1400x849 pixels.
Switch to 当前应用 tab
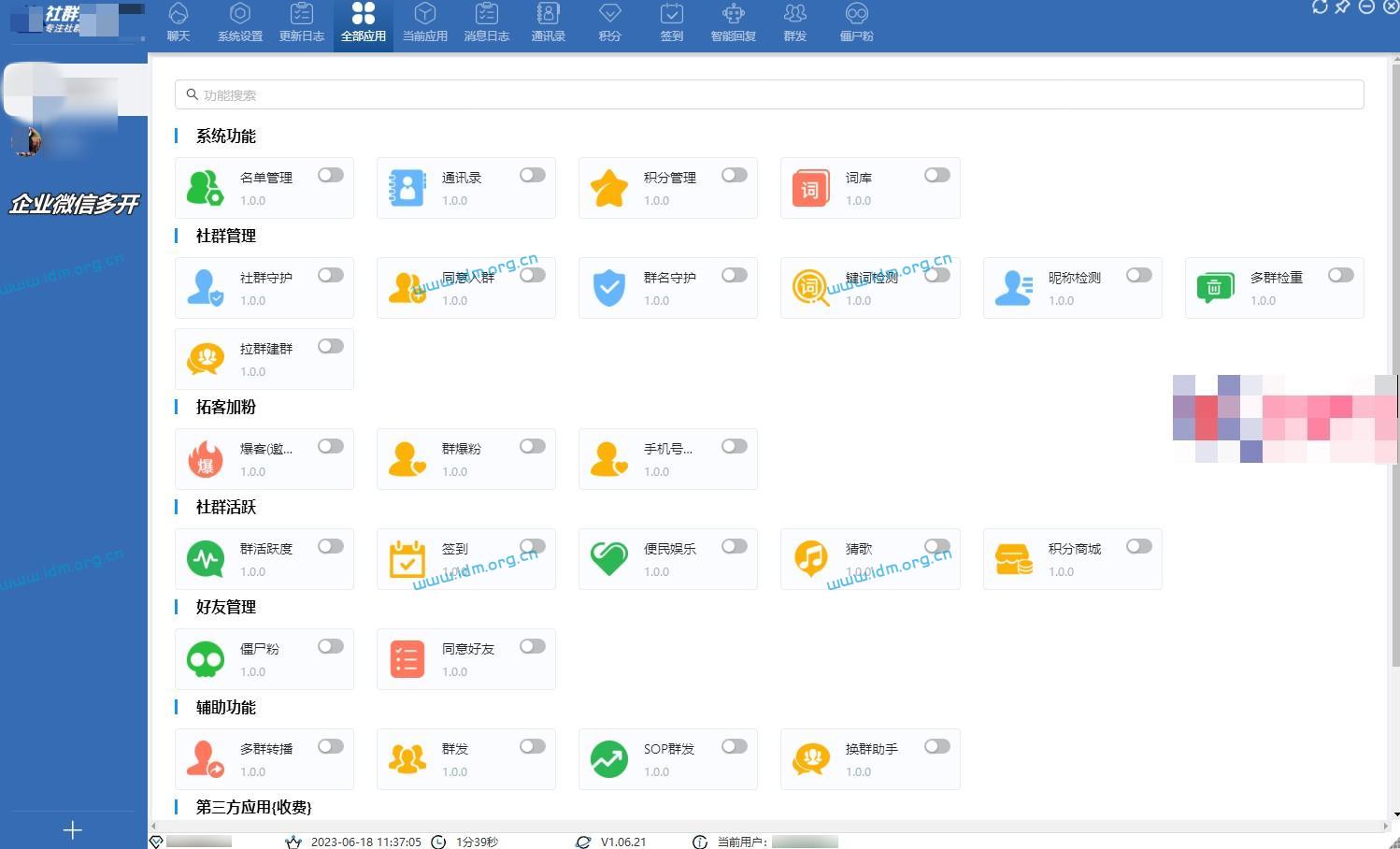(x=425, y=23)
